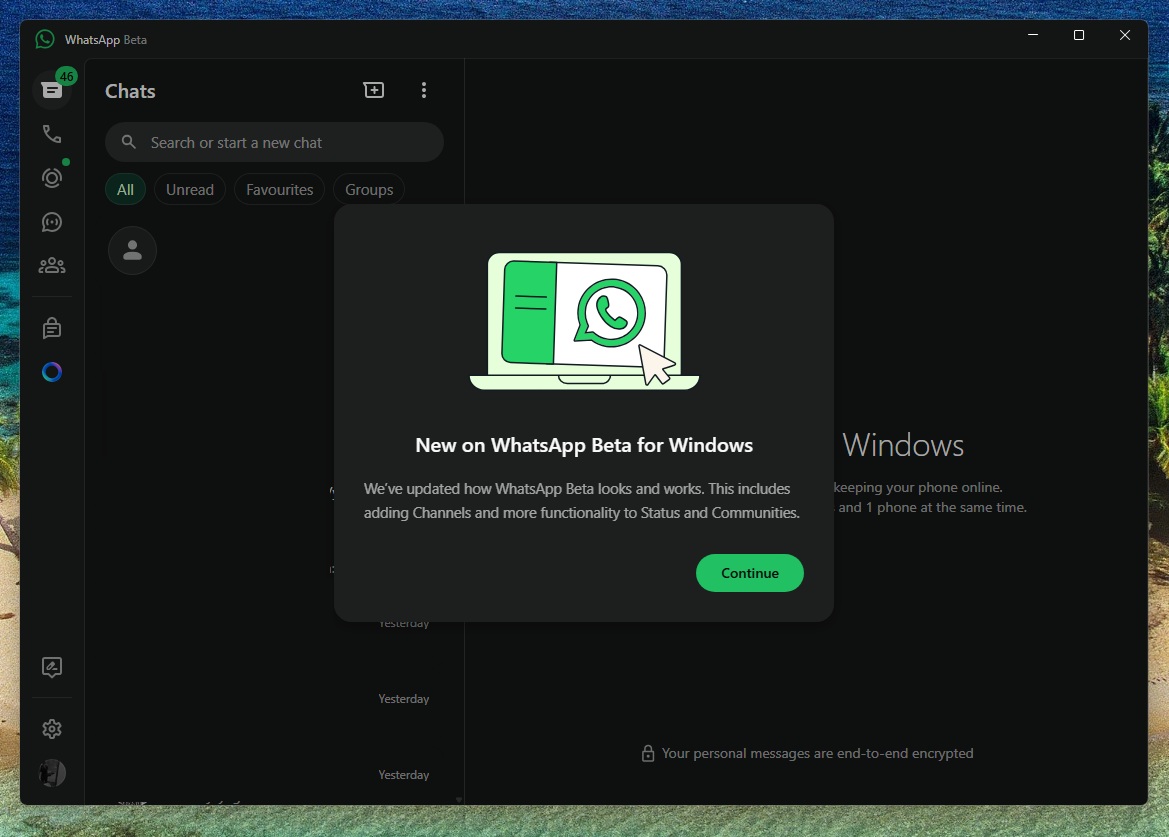Open the feedback icon in sidebar
Screen dimensions: 1169x837
[x=52, y=667]
